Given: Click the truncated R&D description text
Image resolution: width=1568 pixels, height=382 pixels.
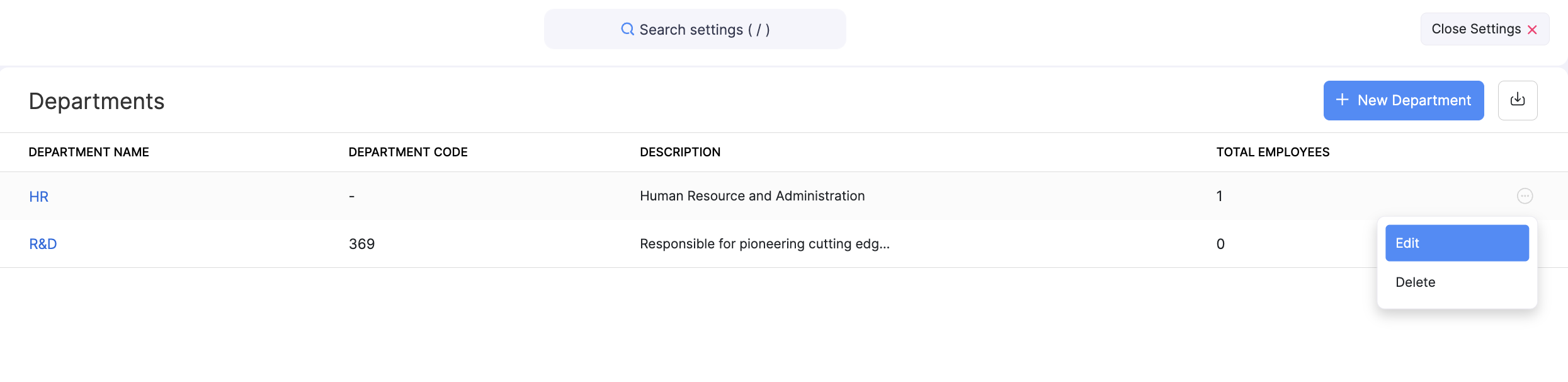Looking at the screenshot, I should click(764, 244).
